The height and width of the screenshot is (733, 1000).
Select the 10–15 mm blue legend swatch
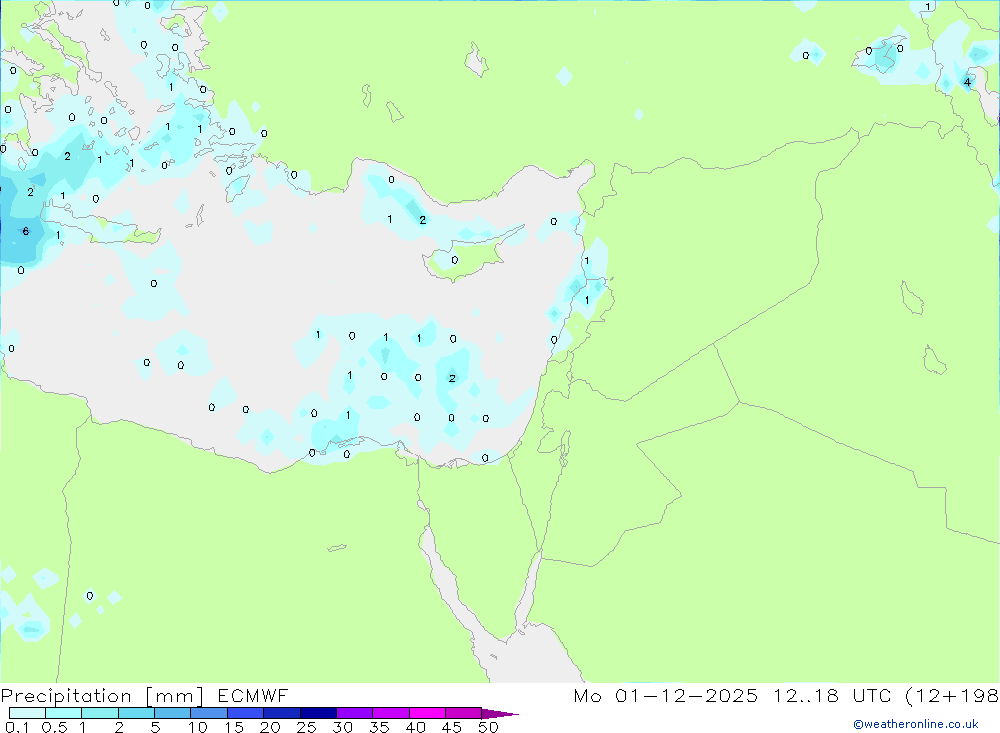[x=209, y=713]
